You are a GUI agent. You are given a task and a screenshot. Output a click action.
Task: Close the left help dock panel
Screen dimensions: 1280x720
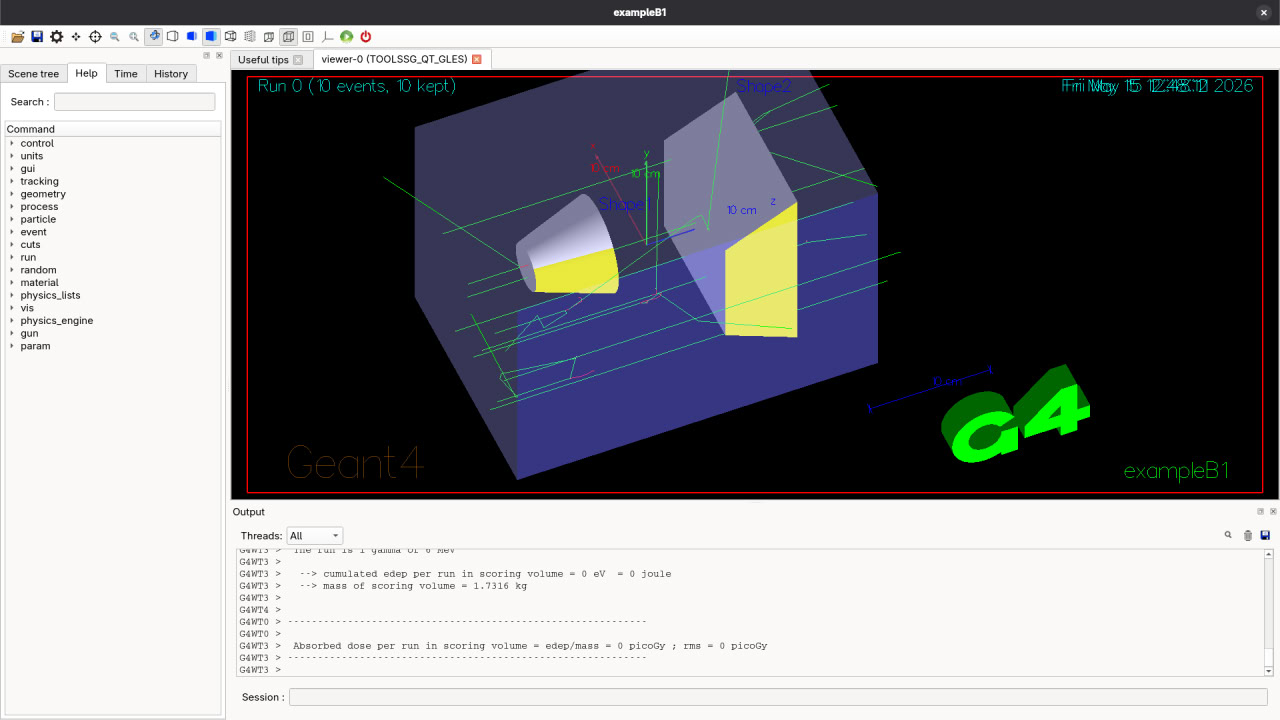218,55
